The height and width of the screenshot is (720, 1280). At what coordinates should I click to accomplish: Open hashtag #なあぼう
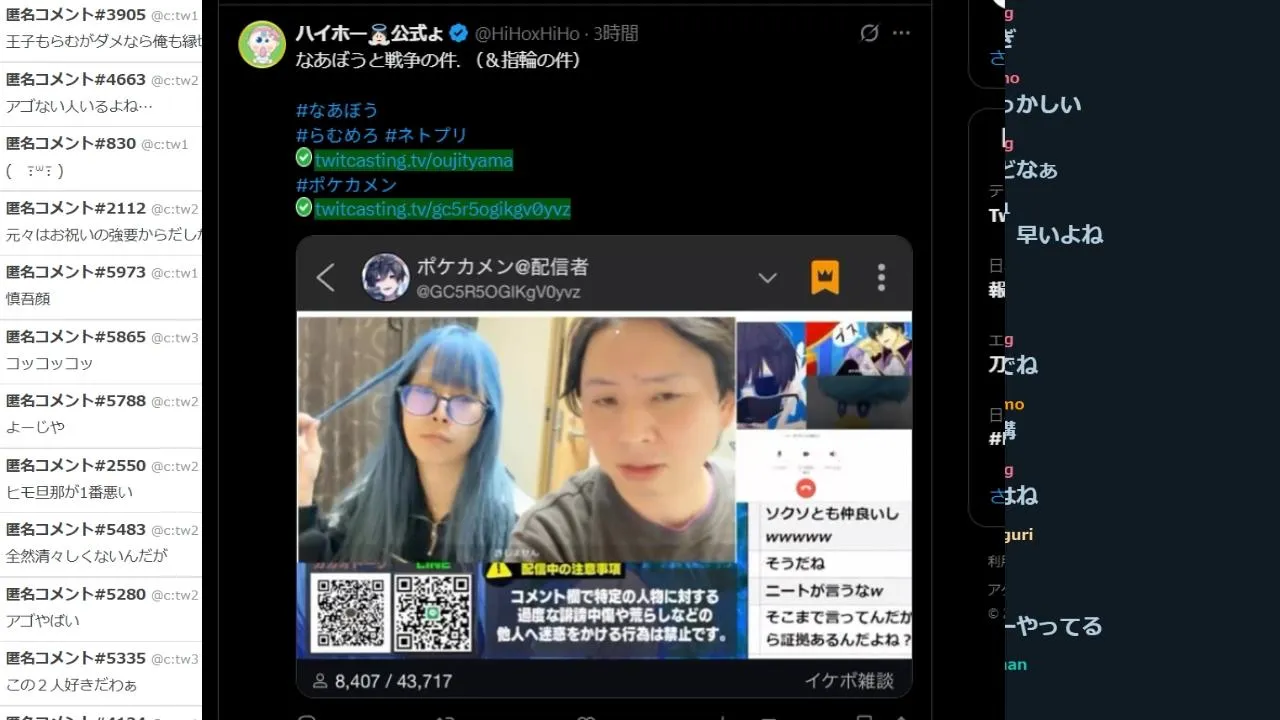[x=337, y=110]
